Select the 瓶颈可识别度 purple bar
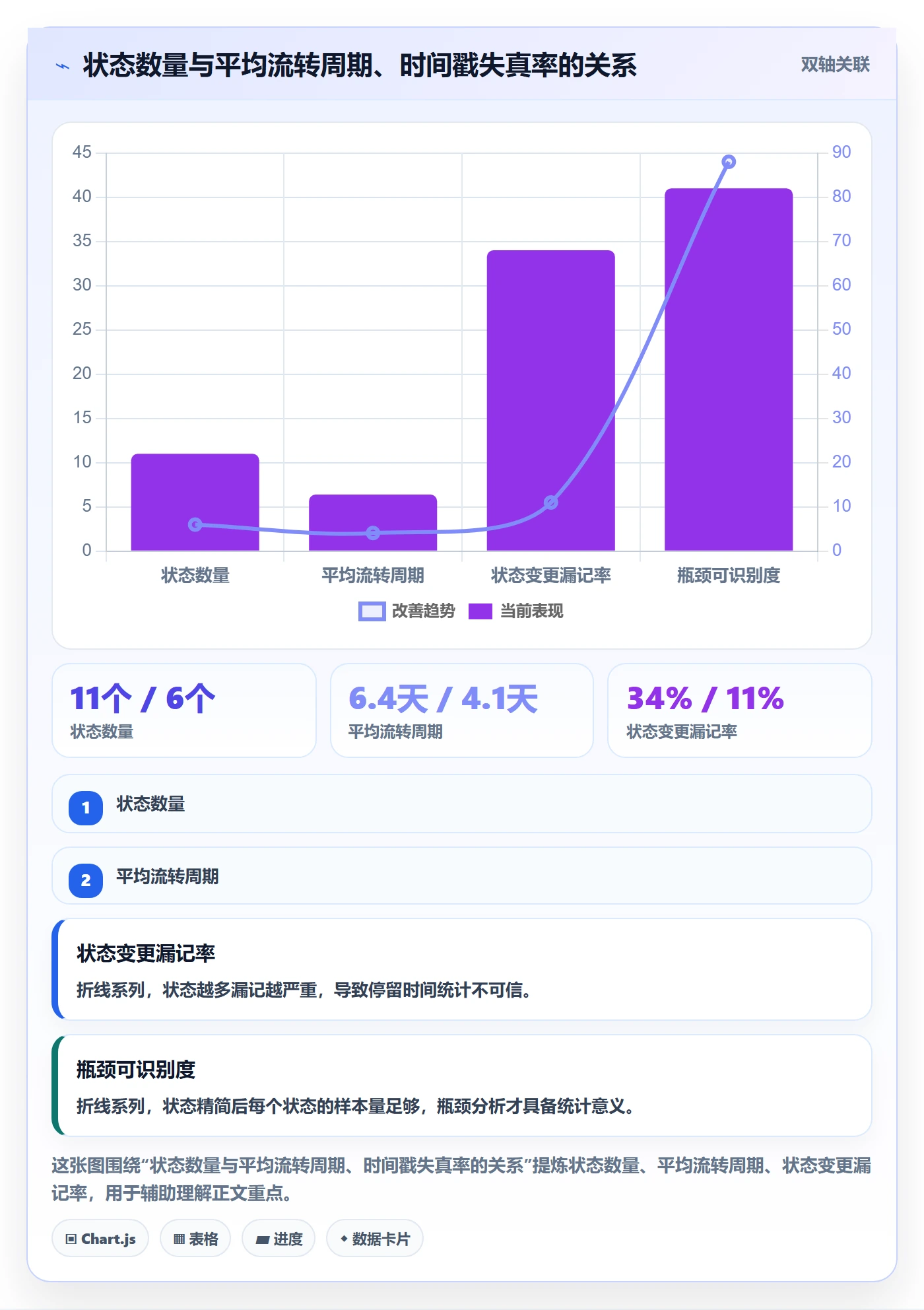924x1310 pixels. 729,369
